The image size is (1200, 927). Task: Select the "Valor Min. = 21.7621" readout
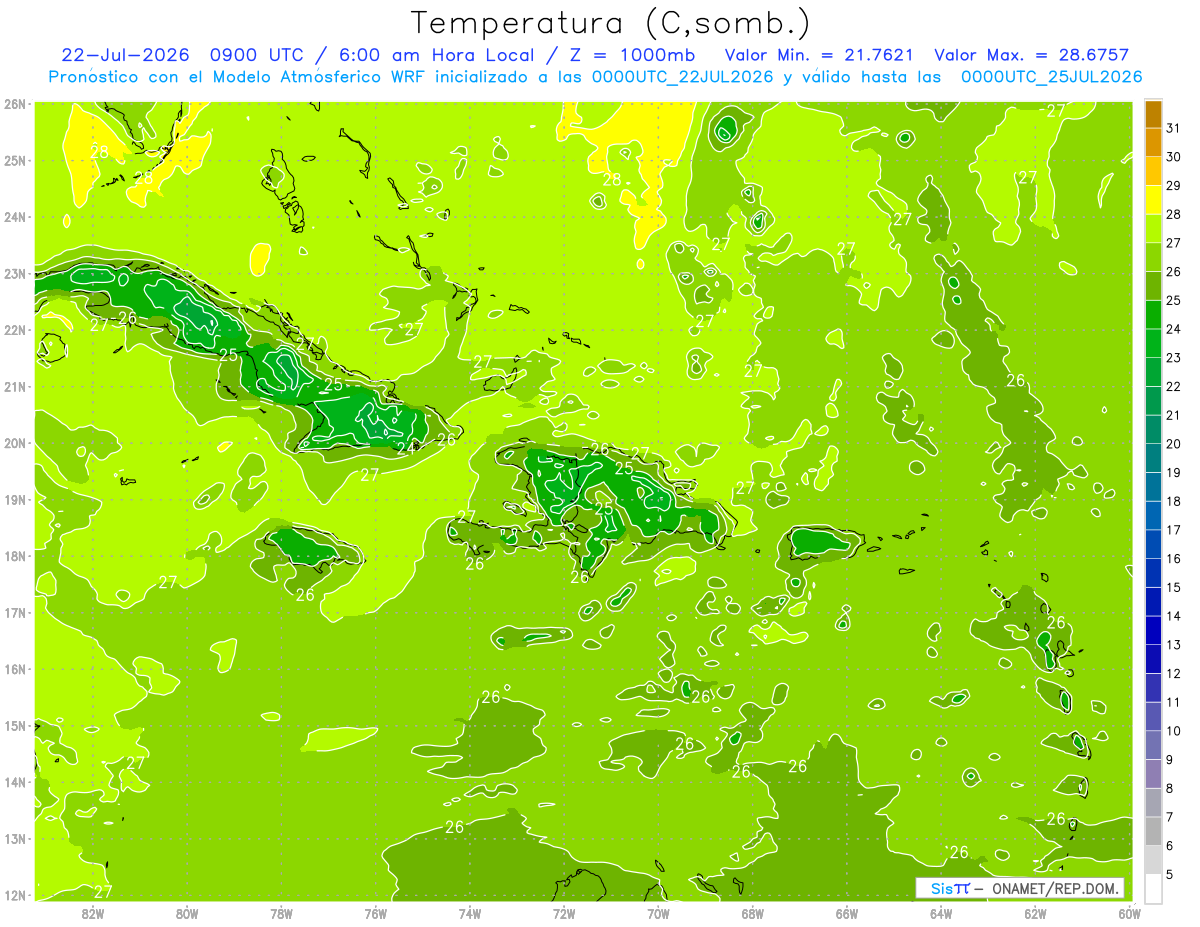tap(820, 55)
